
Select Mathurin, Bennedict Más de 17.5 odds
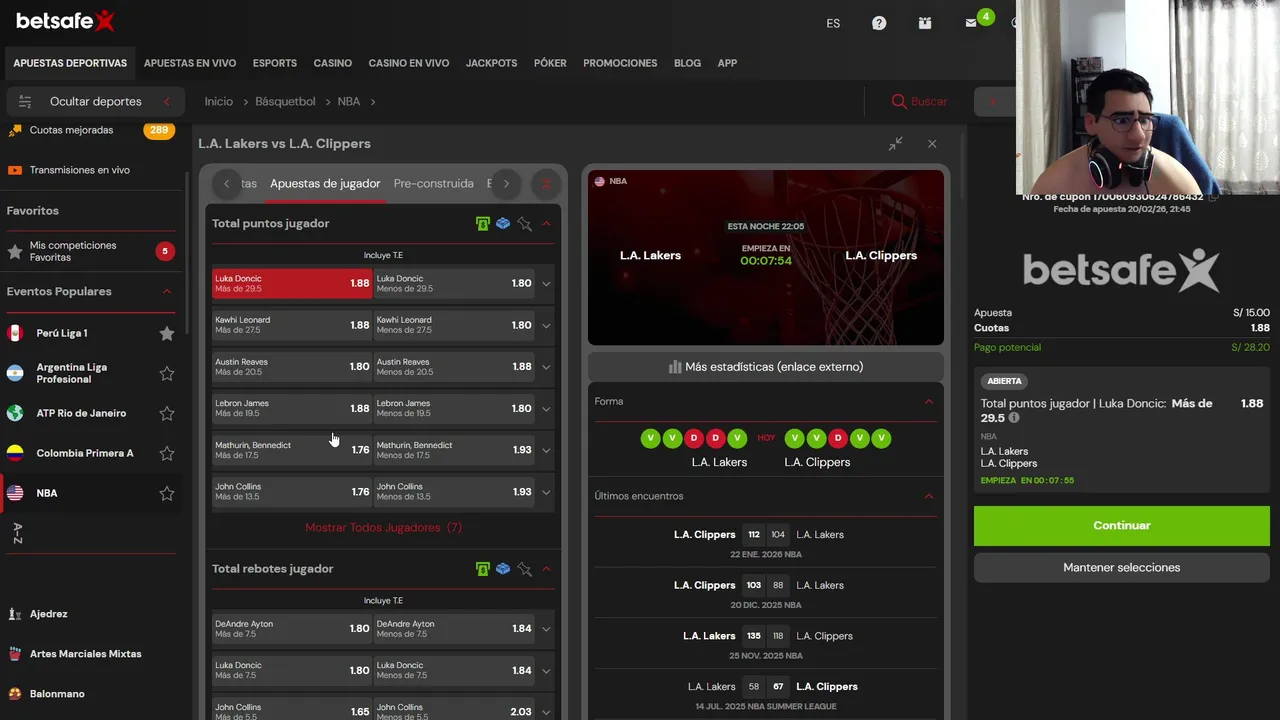(x=292, y=450)
